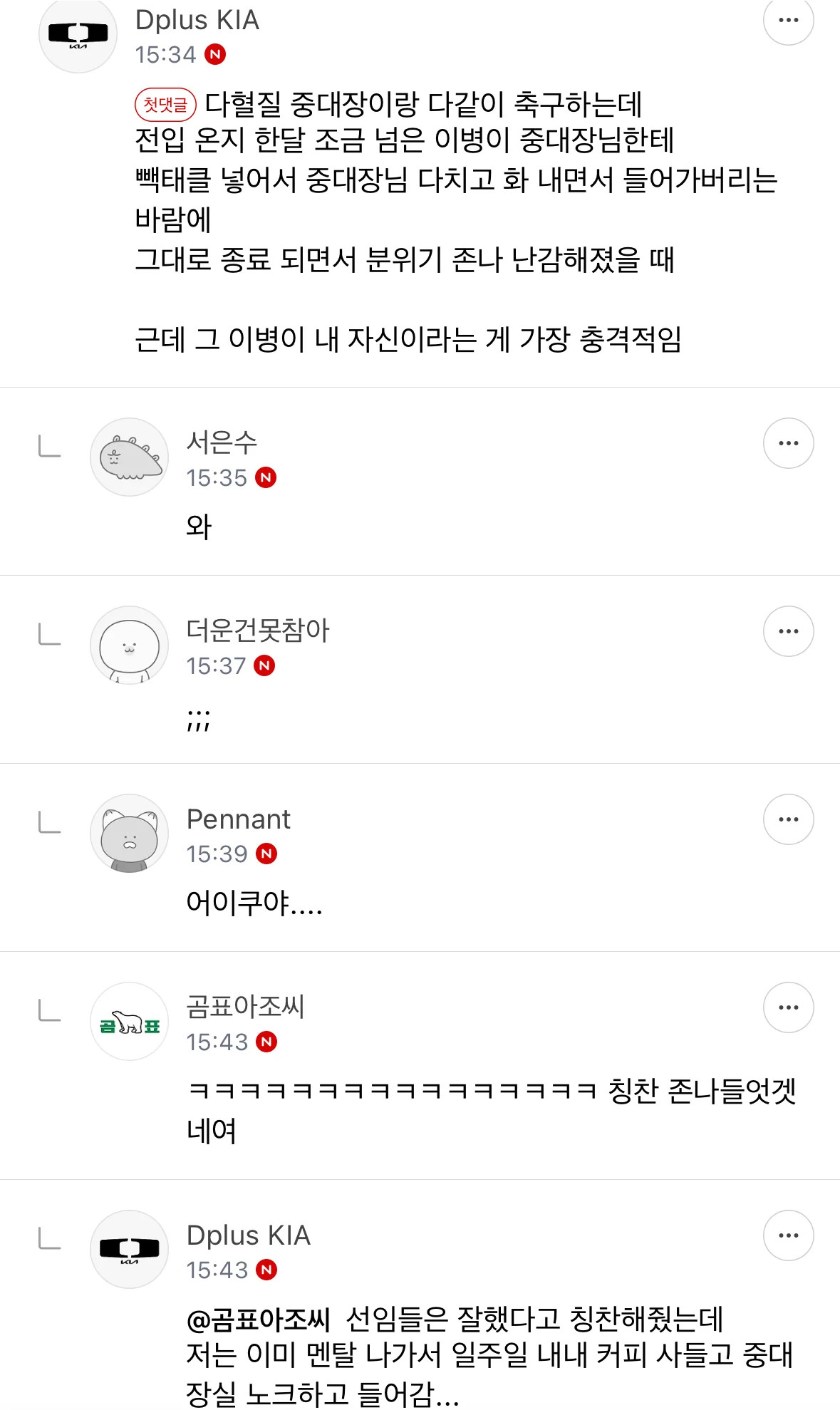Click the 곰표아조씨 username above 15:43
The image size is (840, 1410).
click(x=245, y=1007)
